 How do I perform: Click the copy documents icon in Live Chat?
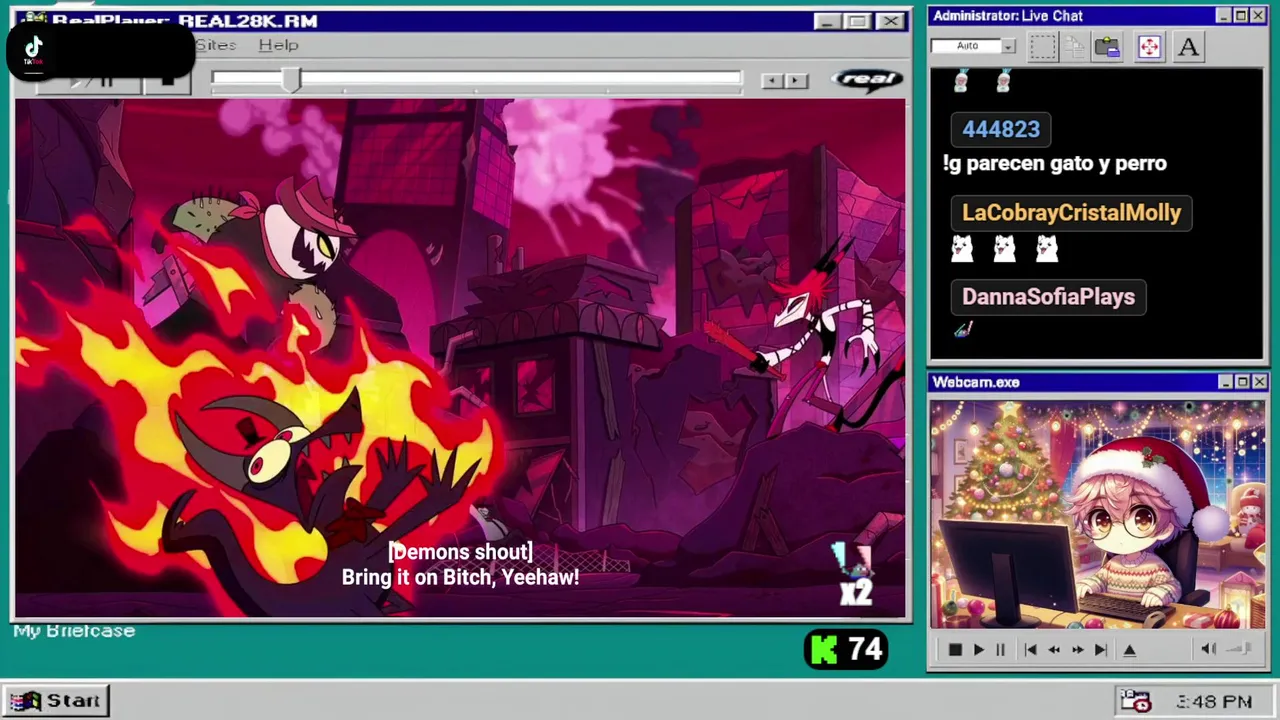pos(1074,47)
